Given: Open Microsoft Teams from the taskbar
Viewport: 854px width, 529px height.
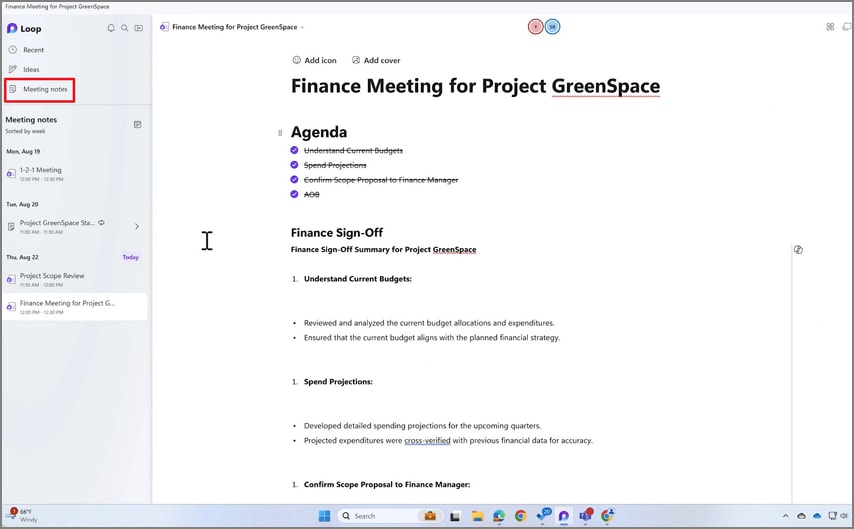Looking at the screenshot, I should pyautogui.click(x=586, y=515).
